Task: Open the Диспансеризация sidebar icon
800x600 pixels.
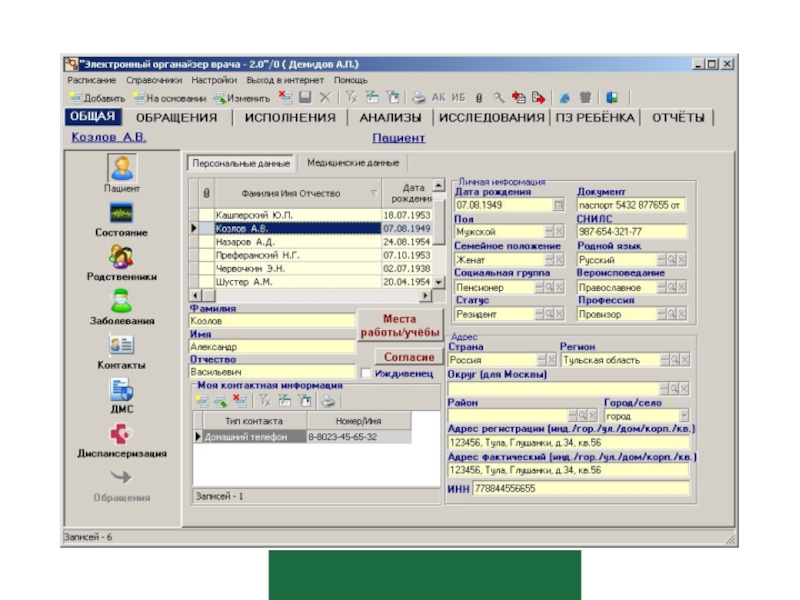Action: tap(121, 434)
